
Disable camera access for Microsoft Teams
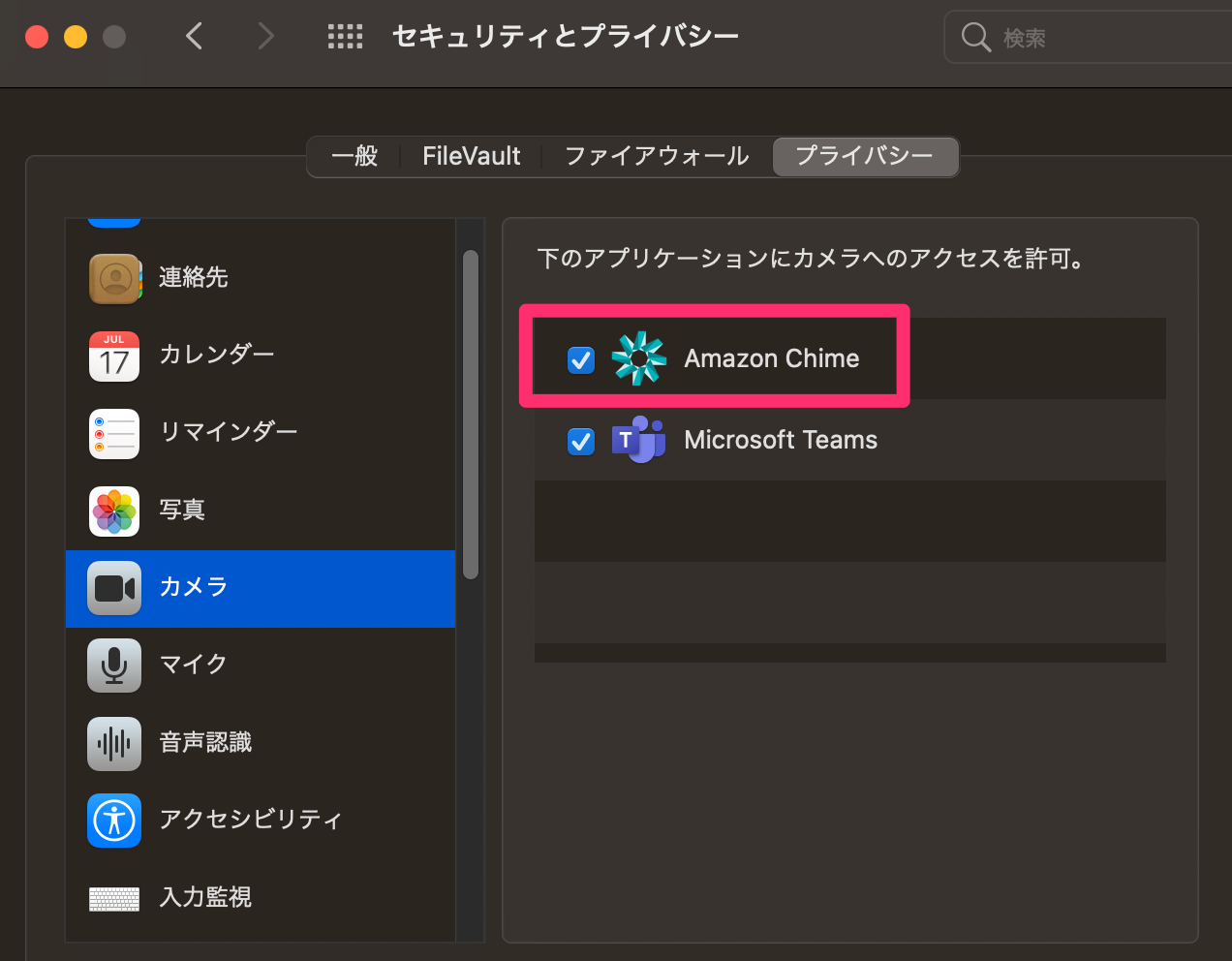pyautogui.click(x=581, y=442)
